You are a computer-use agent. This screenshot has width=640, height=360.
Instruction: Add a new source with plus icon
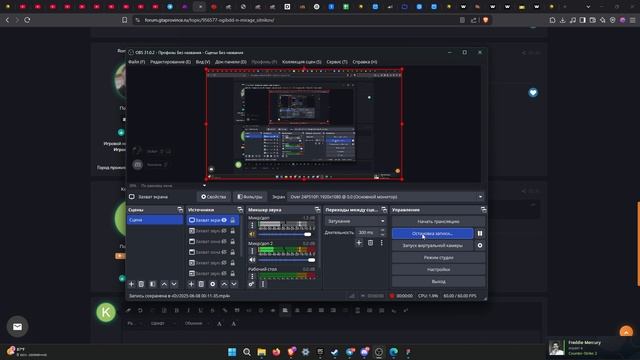pos(191,284)
